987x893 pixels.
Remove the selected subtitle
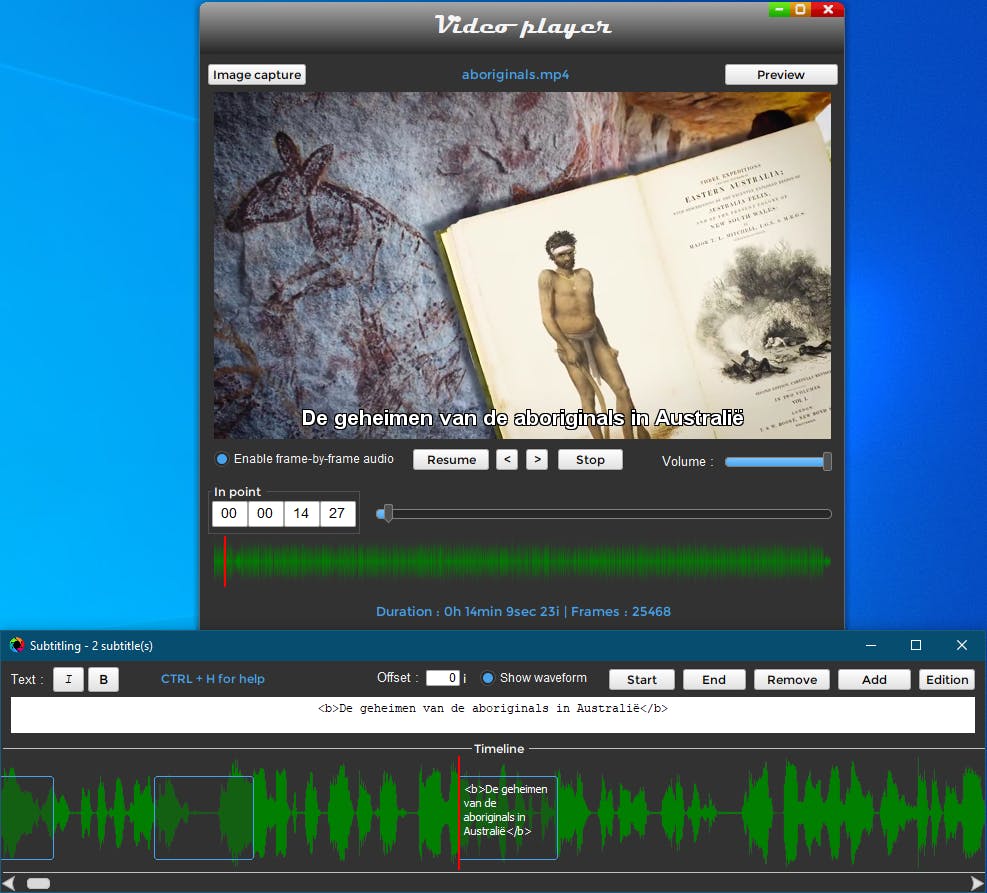[x=792, y=680]
